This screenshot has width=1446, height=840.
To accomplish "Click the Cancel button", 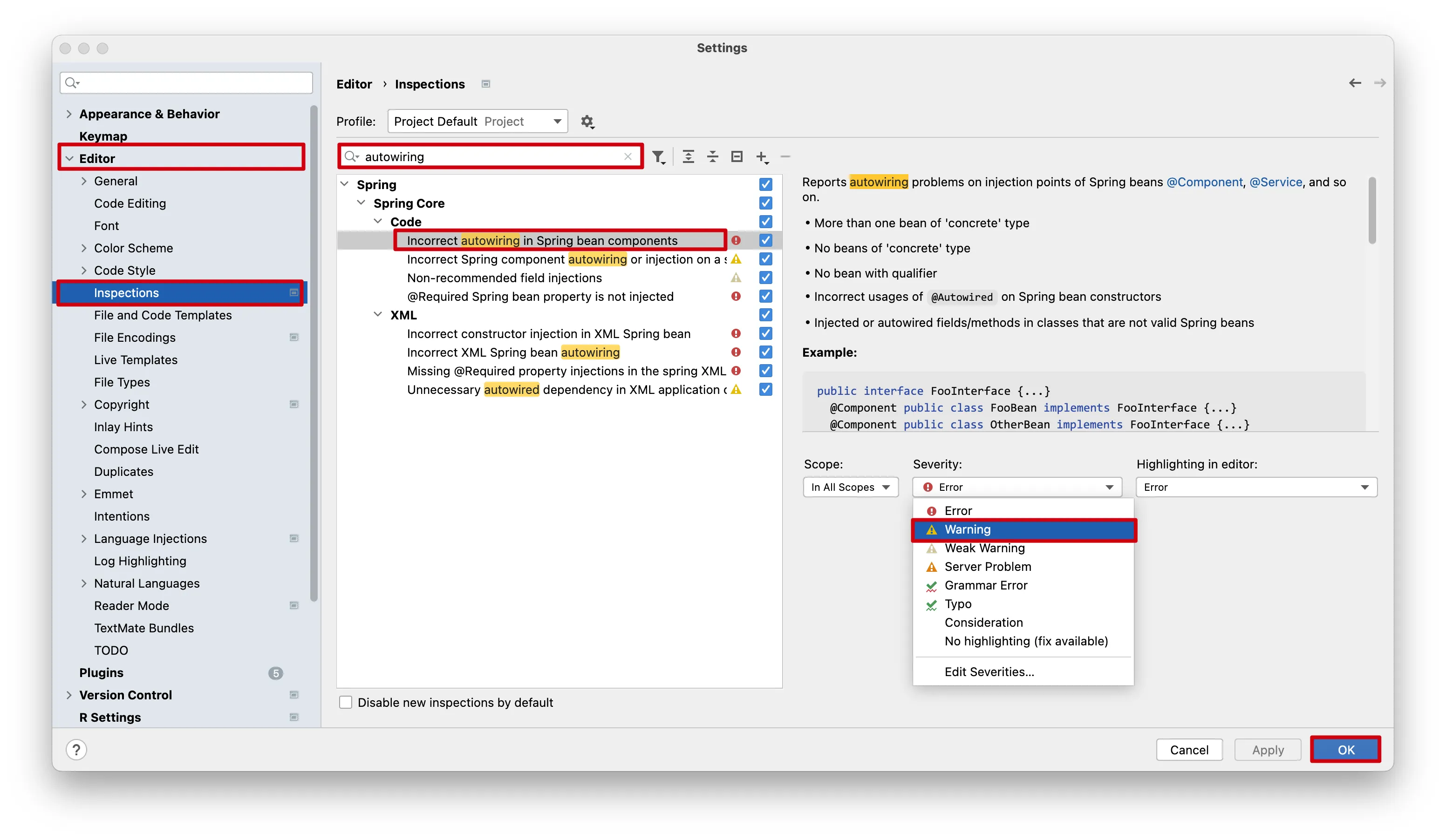I will (x=1189, y=750).
